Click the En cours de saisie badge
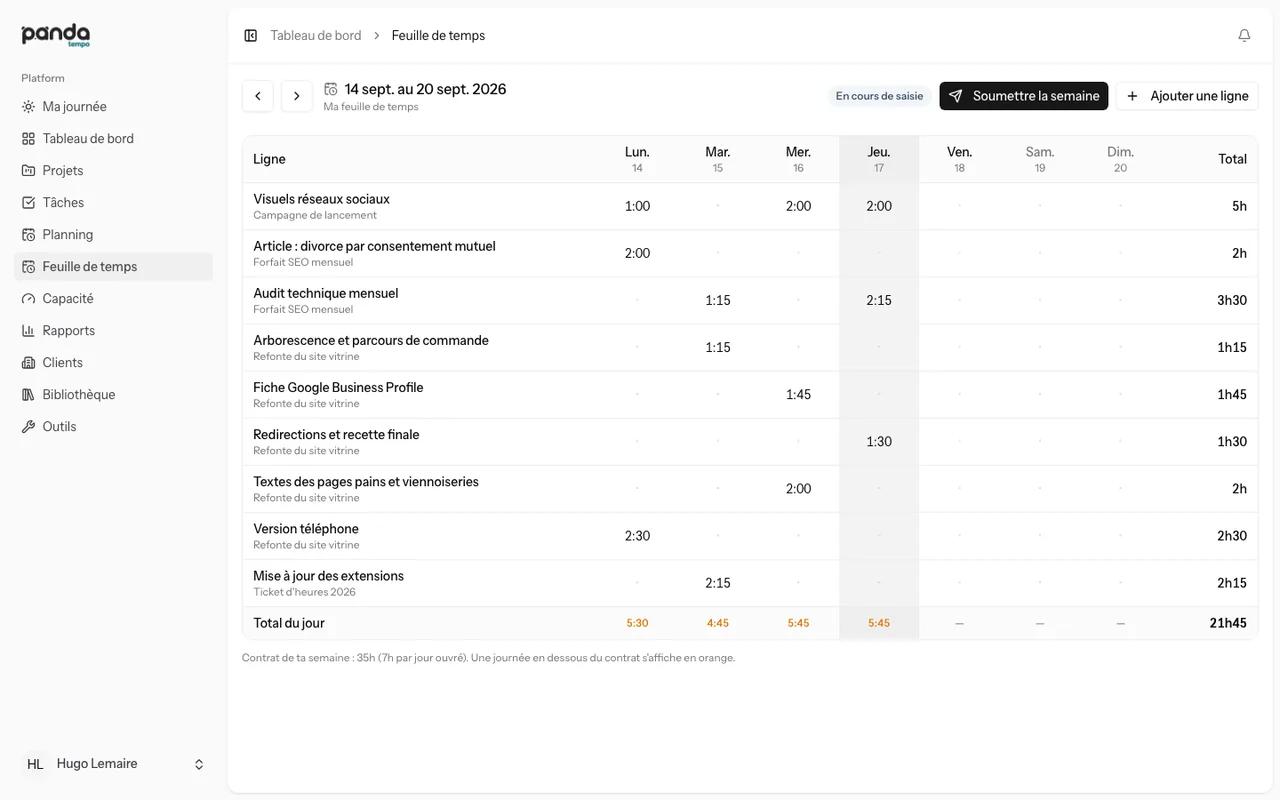The height and width of the screenshot is (800, 1280). tap(880, 96)
